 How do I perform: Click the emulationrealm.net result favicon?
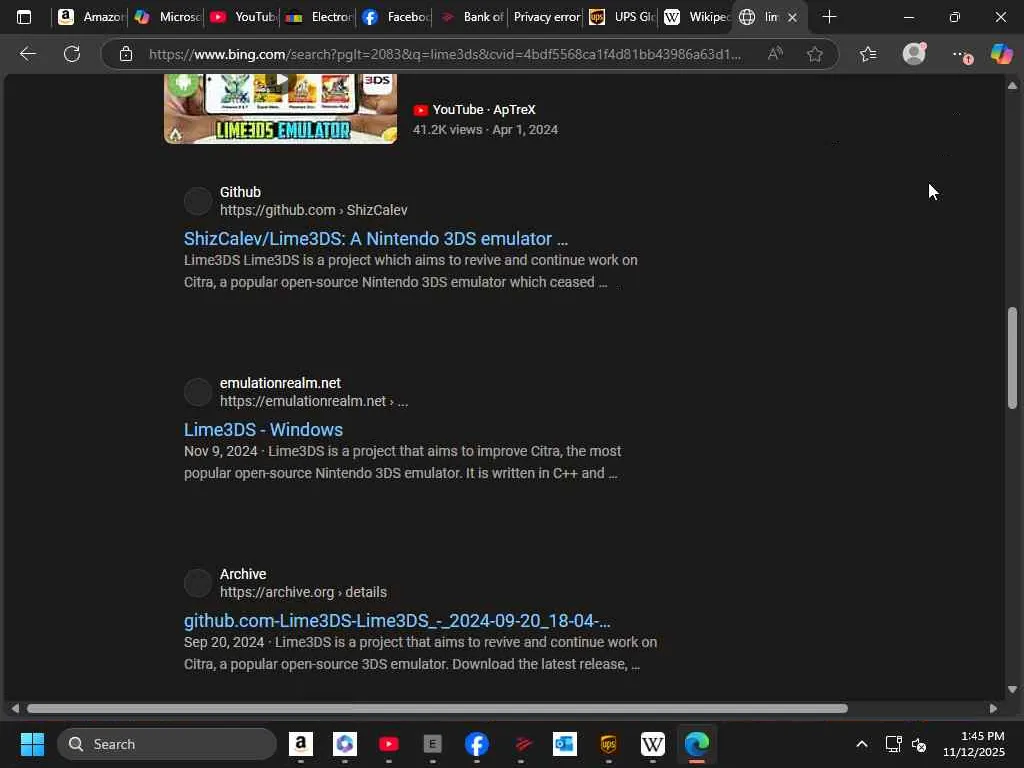pos(198,392)
